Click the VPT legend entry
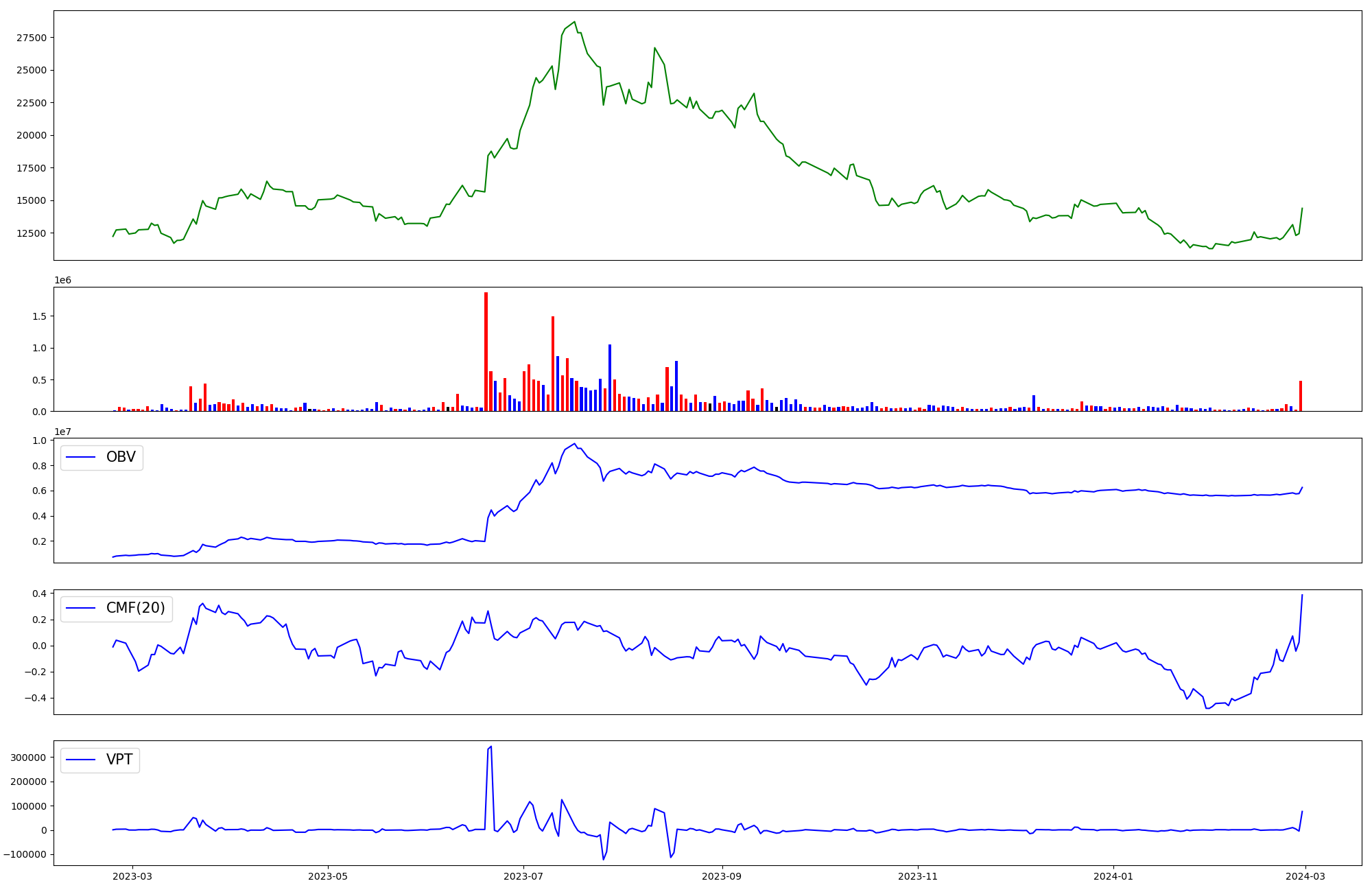 click(119, 760)
